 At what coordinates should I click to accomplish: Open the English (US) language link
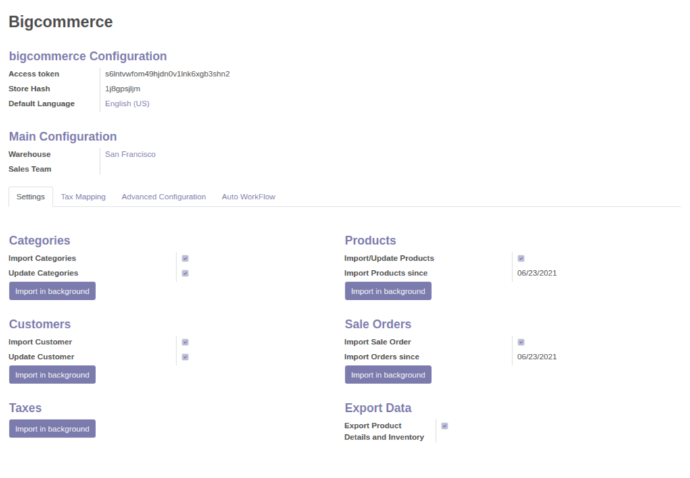(127, 103)
